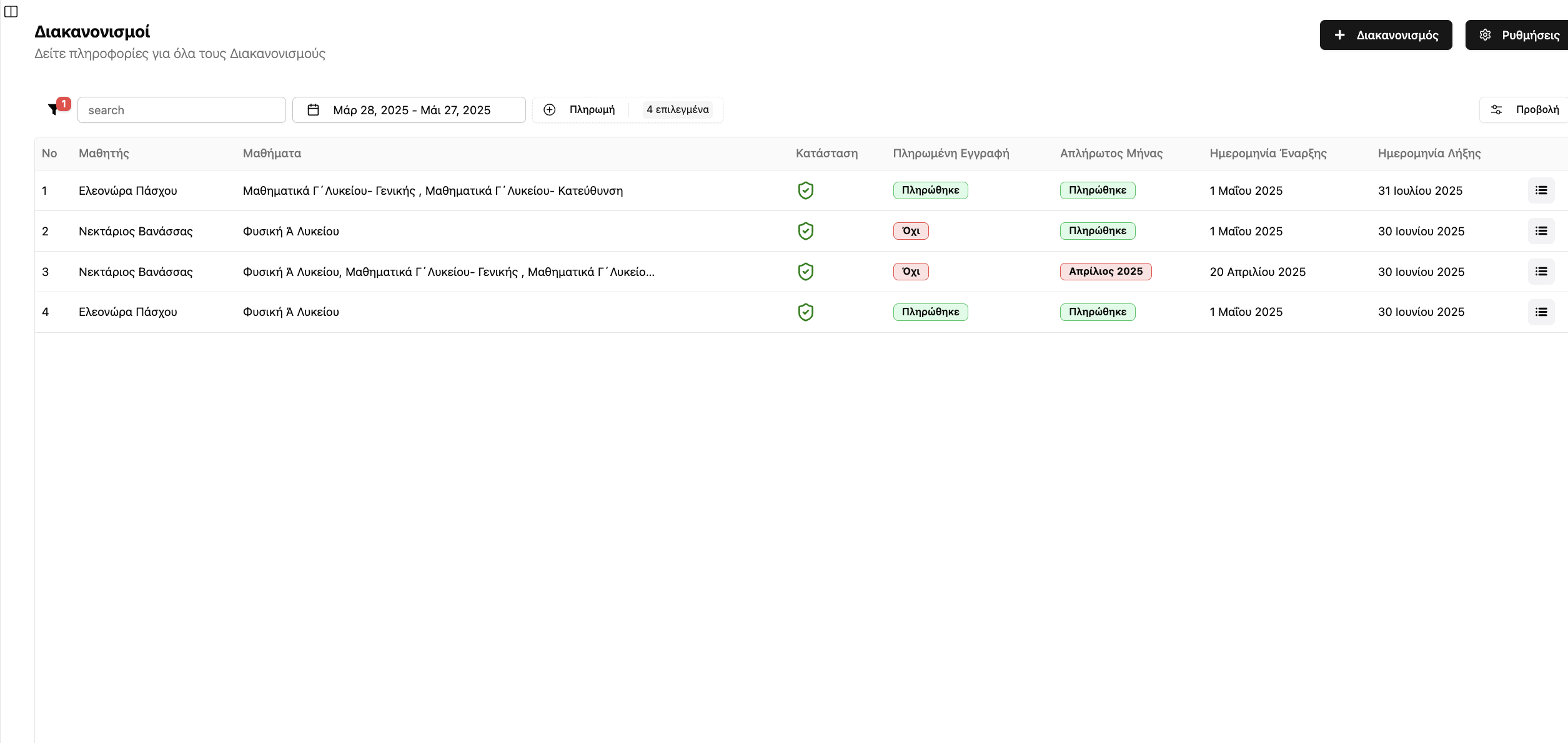
Task: Open the Μάρ 28 - Μάι 27 date range picker
Action: point(411,110)
